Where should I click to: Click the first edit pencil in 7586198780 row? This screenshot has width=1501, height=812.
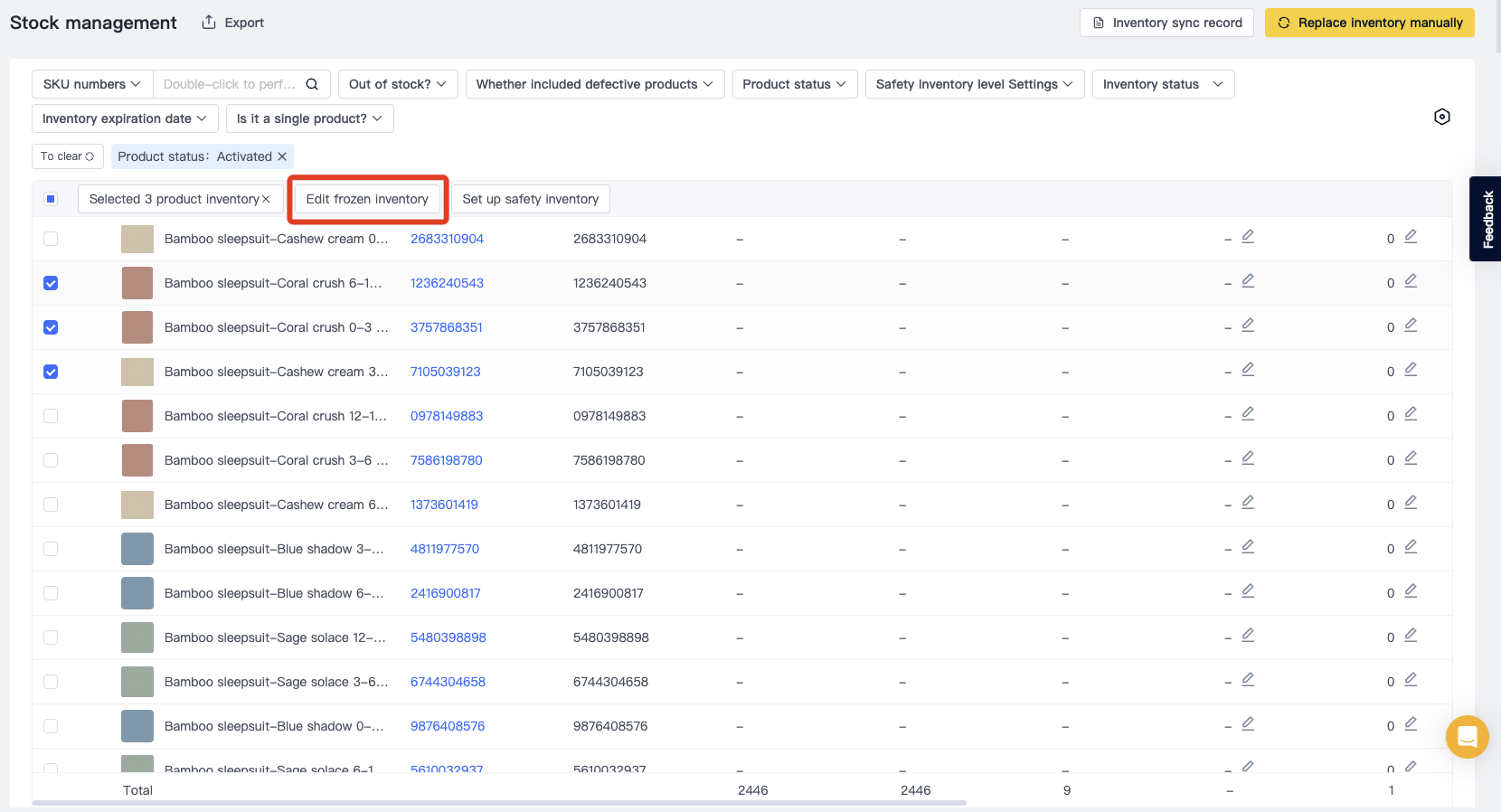tap(1247, 458)
